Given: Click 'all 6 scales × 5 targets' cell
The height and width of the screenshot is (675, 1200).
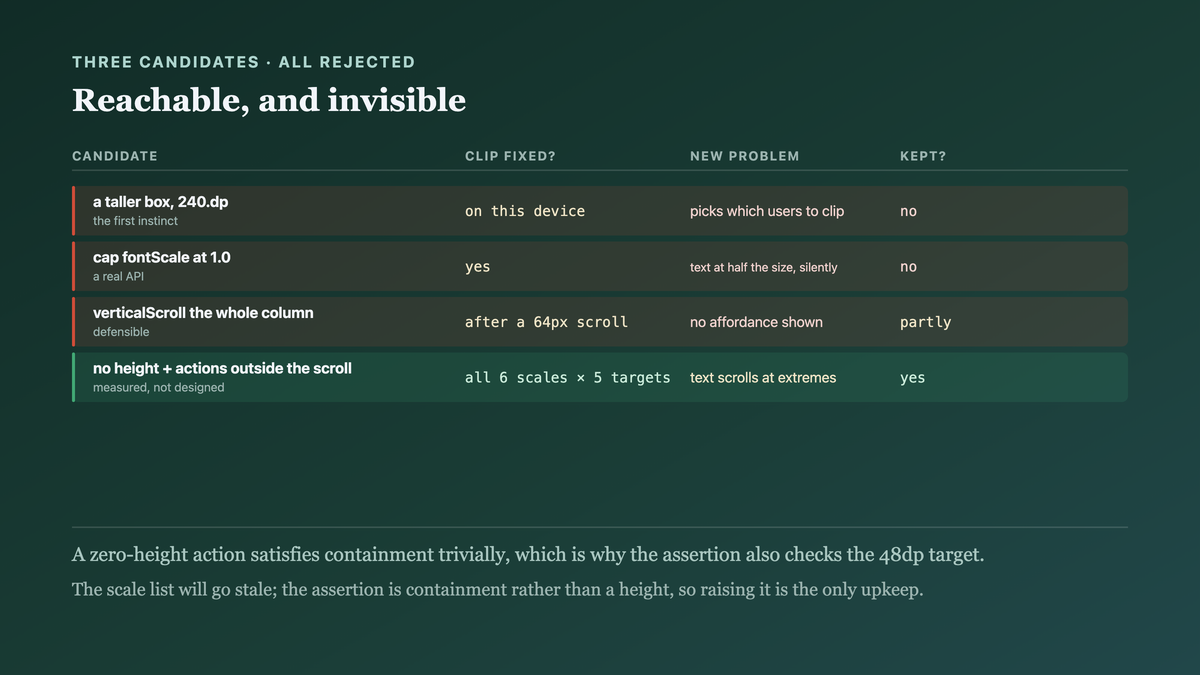Looking at the screenshot, I should pos(567,378).
